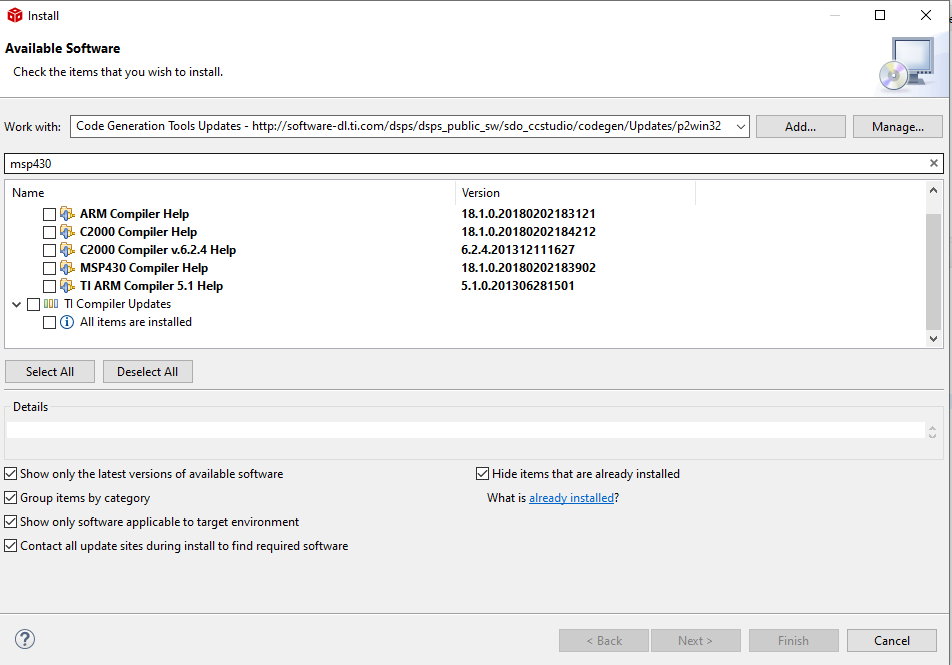The width and height of the screenshot is (952, 665).
Task: Check the MSP430 Compiler Help checkbox
Action: click(x=49, y=268)
